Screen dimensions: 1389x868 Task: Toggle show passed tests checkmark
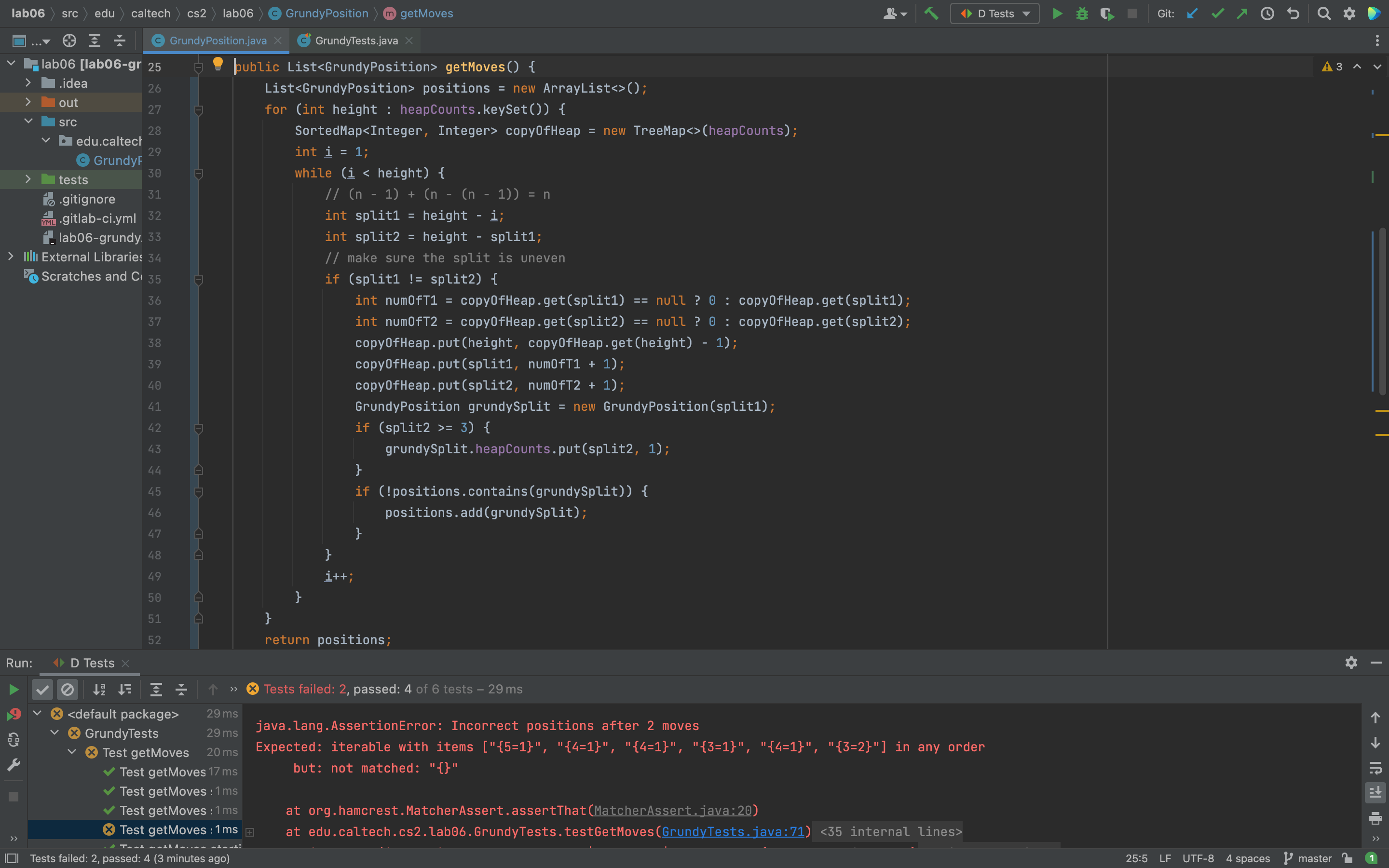[42, 689]
